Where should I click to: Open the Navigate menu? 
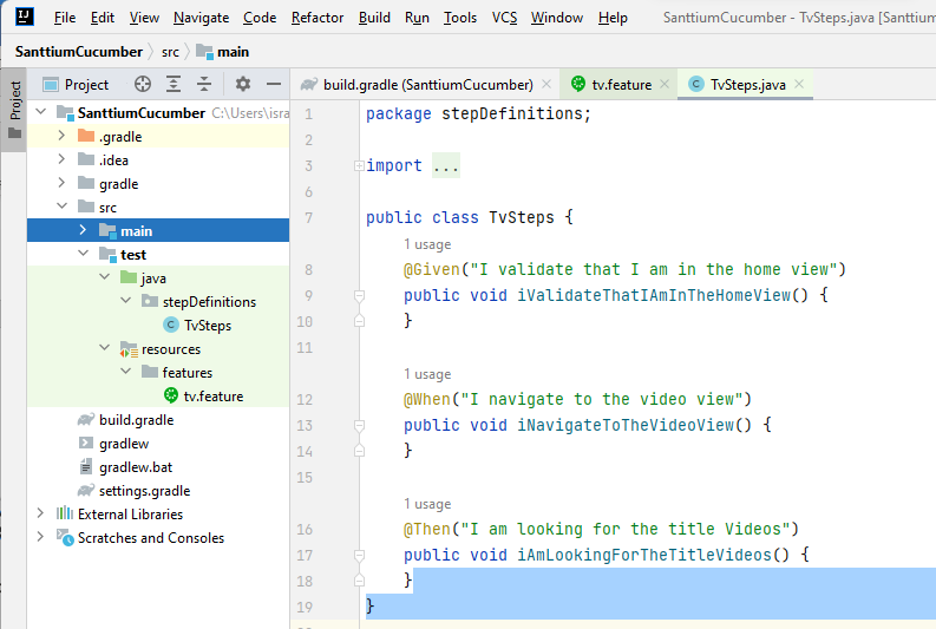201,18
